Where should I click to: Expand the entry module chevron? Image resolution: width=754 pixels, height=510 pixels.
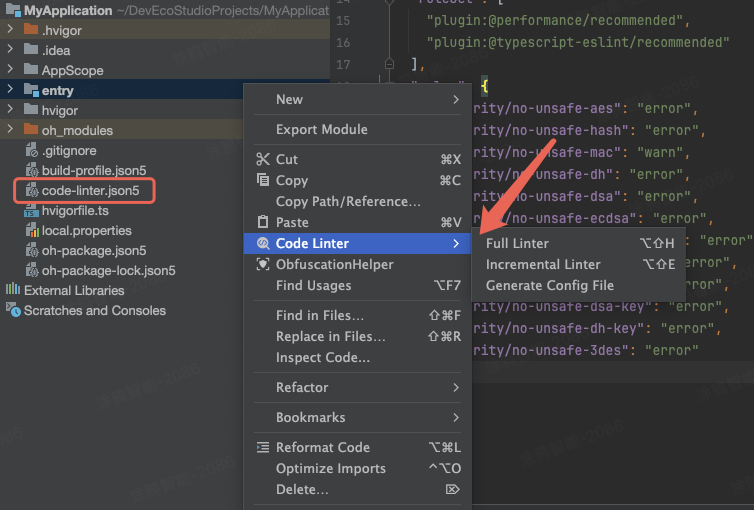[x=10, y=90]
